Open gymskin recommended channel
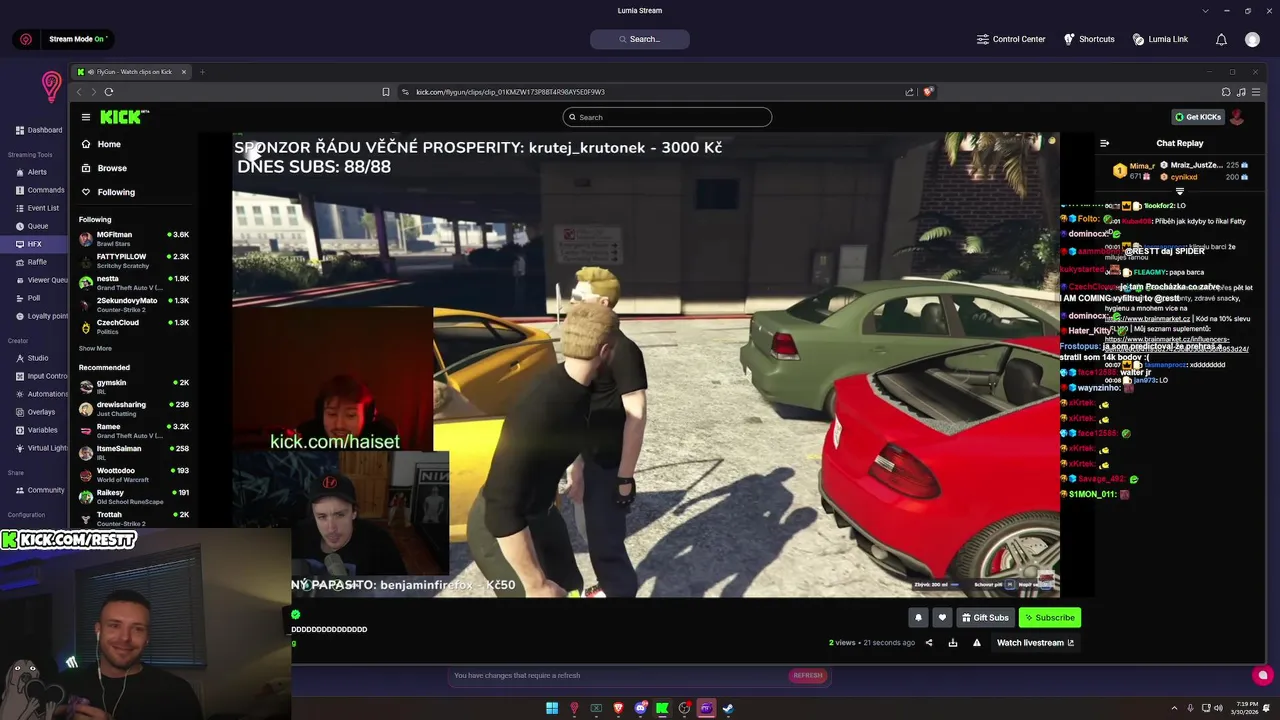This screenshot has height=720, width=1280. 134,387
